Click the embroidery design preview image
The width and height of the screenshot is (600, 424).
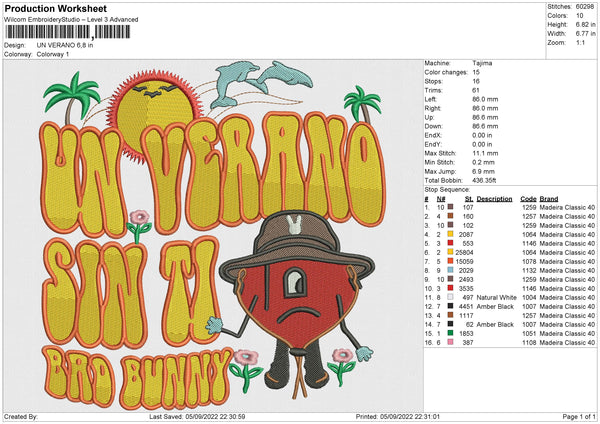click(x=213, y=235)
